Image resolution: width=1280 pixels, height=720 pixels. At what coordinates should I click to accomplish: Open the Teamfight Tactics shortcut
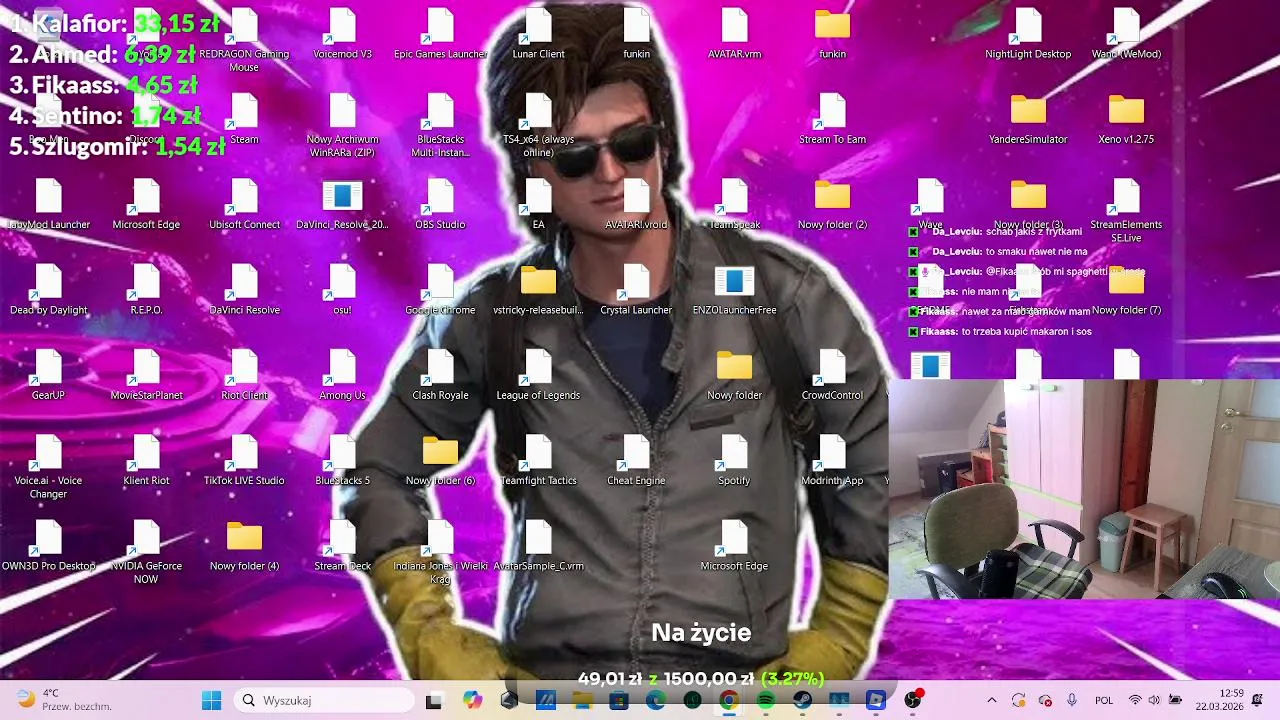(538, 459)
